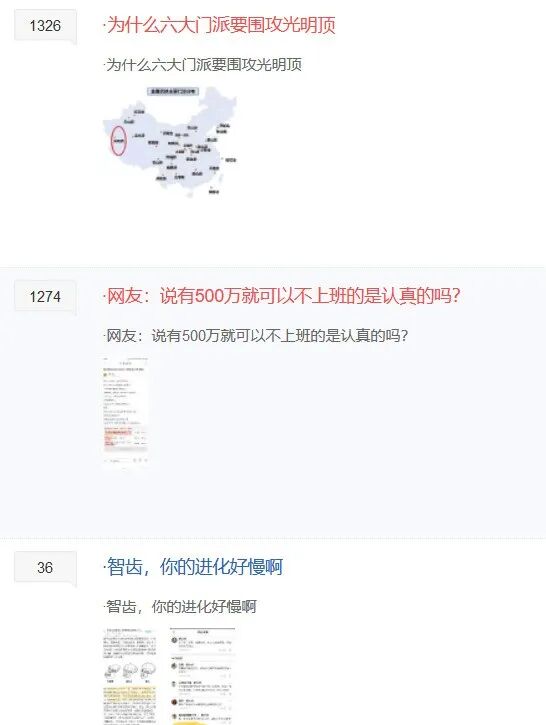Click the first commenter avatar in comments thumbnail

pos(175,640)
